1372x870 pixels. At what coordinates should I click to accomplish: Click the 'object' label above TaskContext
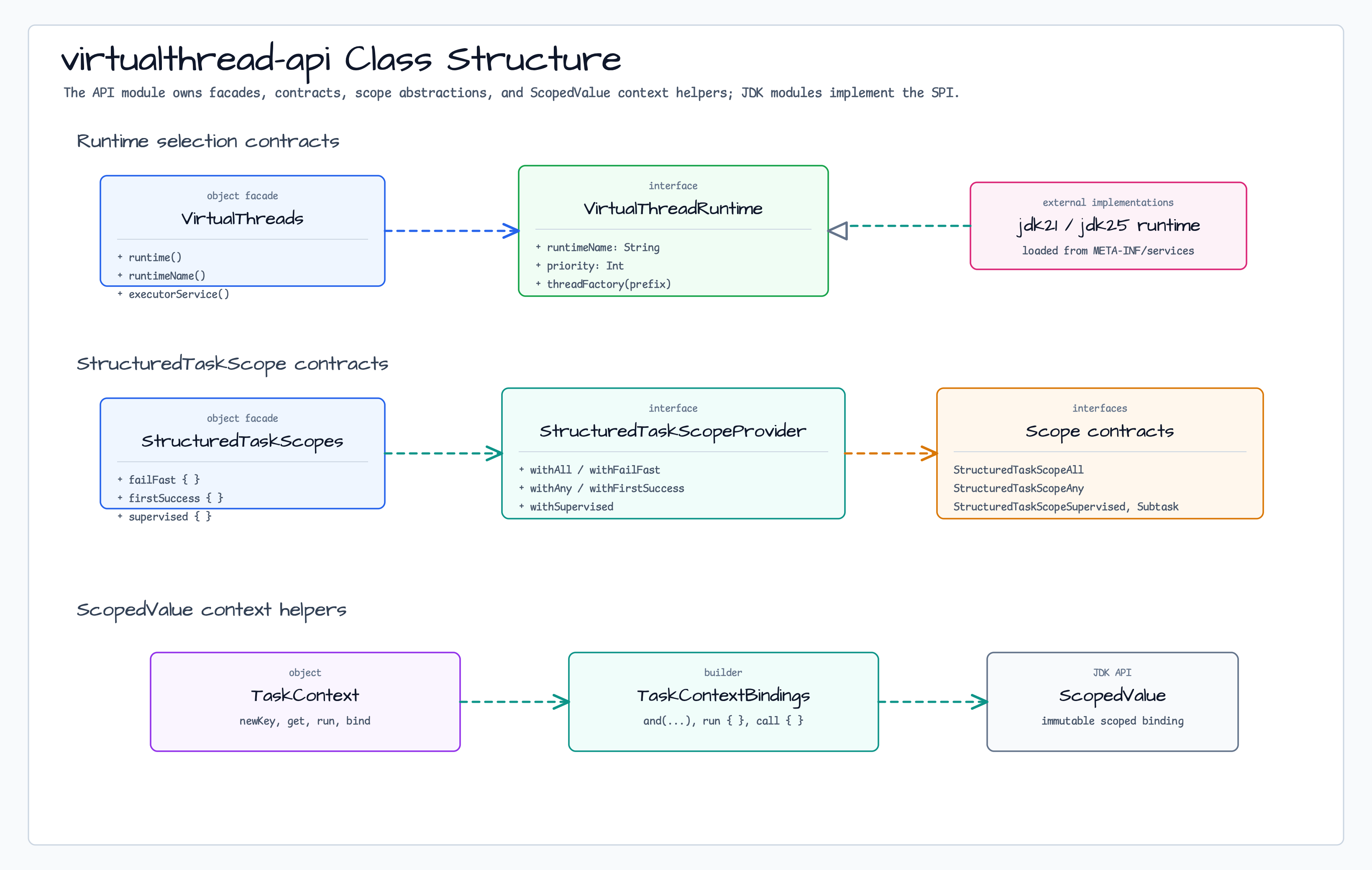click(x=305, y=672)
